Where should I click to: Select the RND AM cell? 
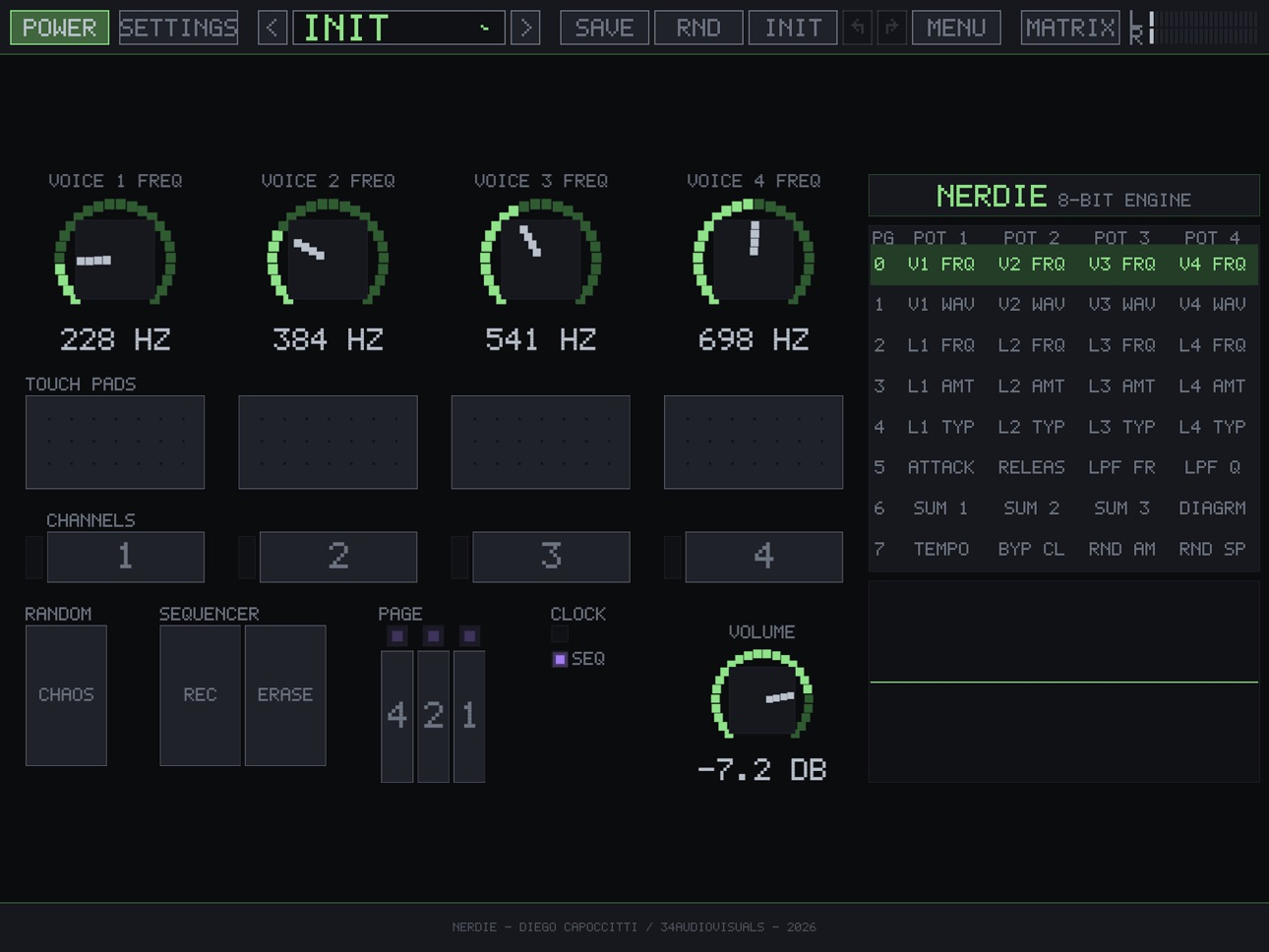1121,549
